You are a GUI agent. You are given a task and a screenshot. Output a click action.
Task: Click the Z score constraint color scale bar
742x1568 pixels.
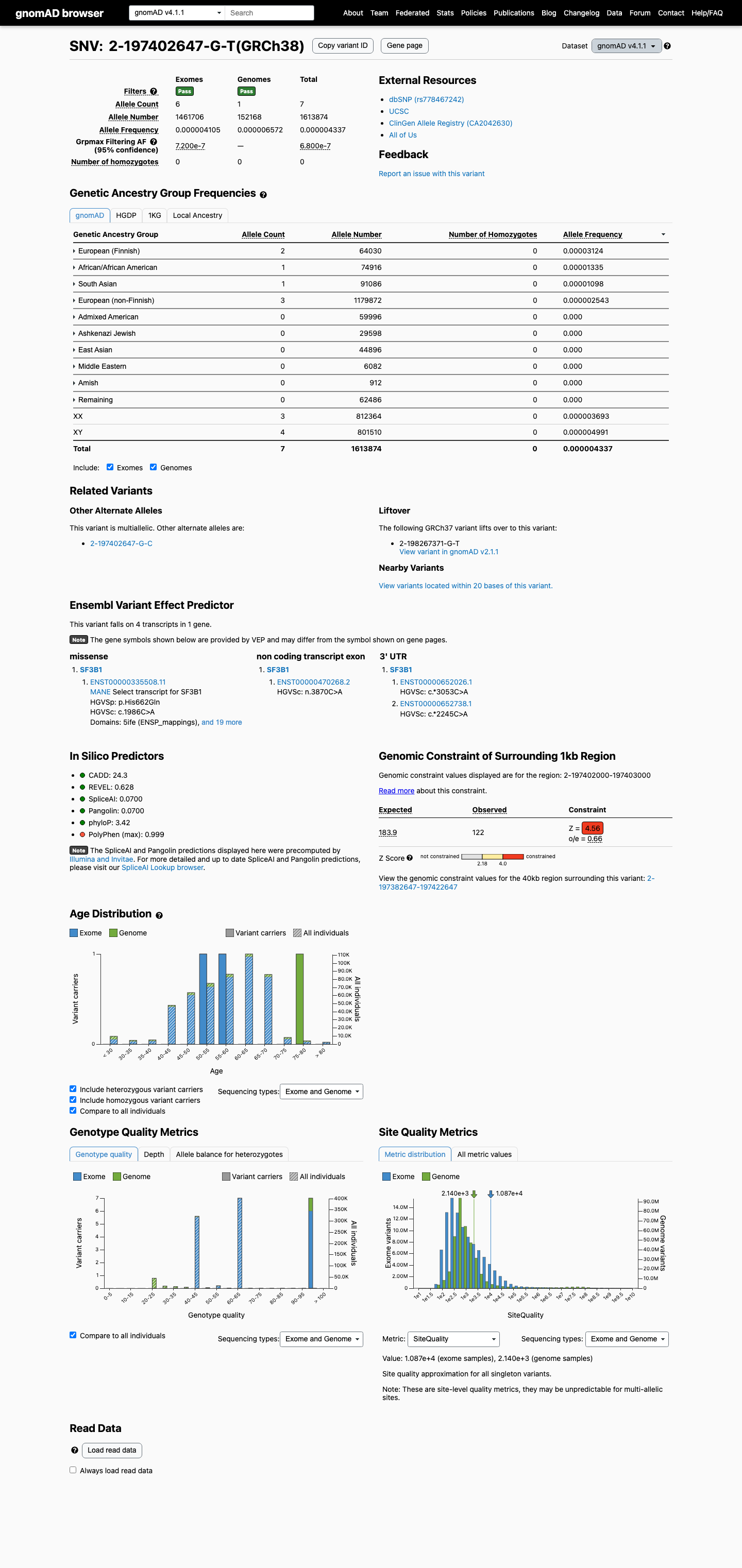(x=493, y=857)
